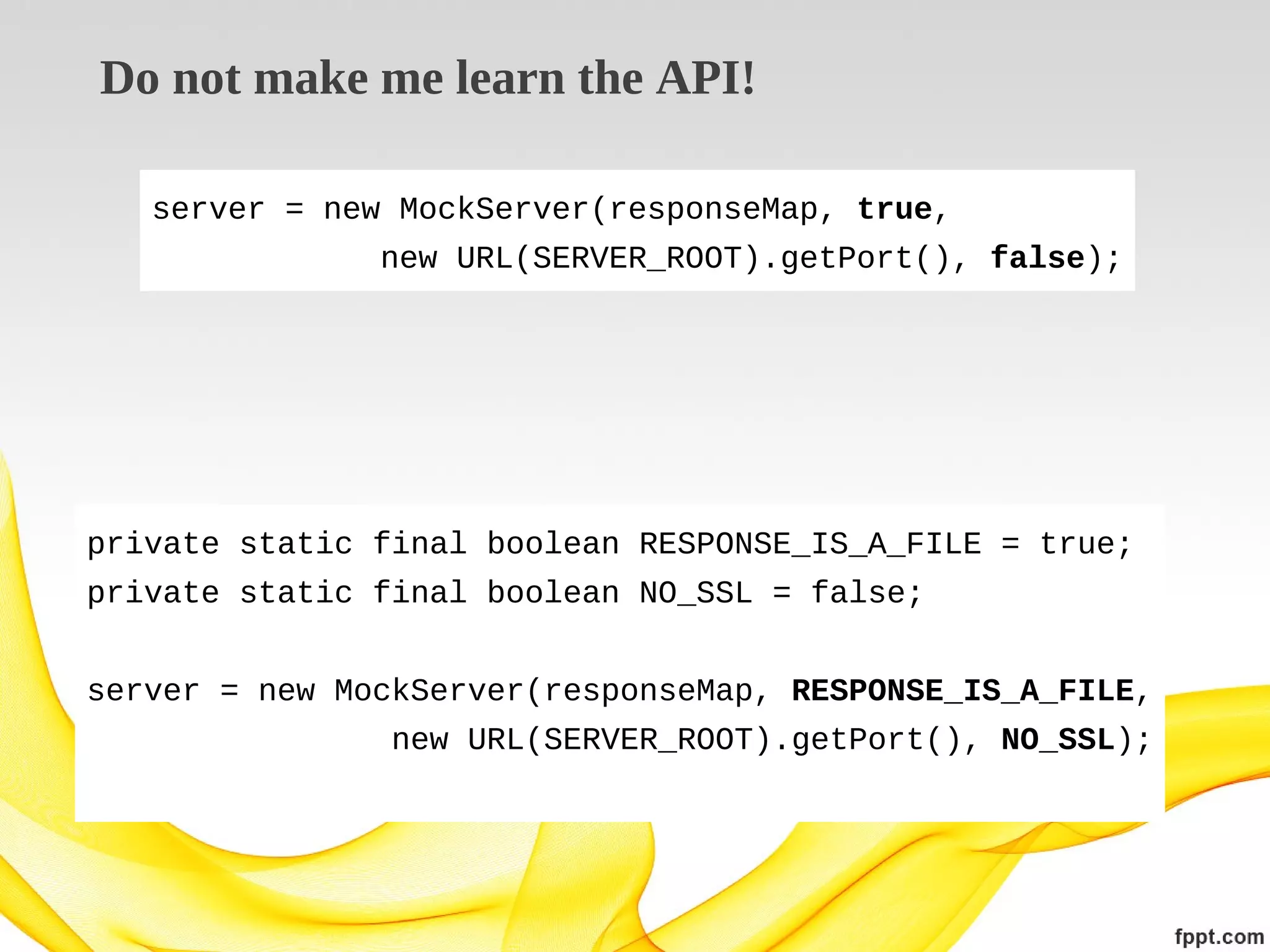This screenshot has width=1270, height=952.
Task: Click the bold 'true' in the top code box
Action: pyautogui.click(x=895, y=209)
